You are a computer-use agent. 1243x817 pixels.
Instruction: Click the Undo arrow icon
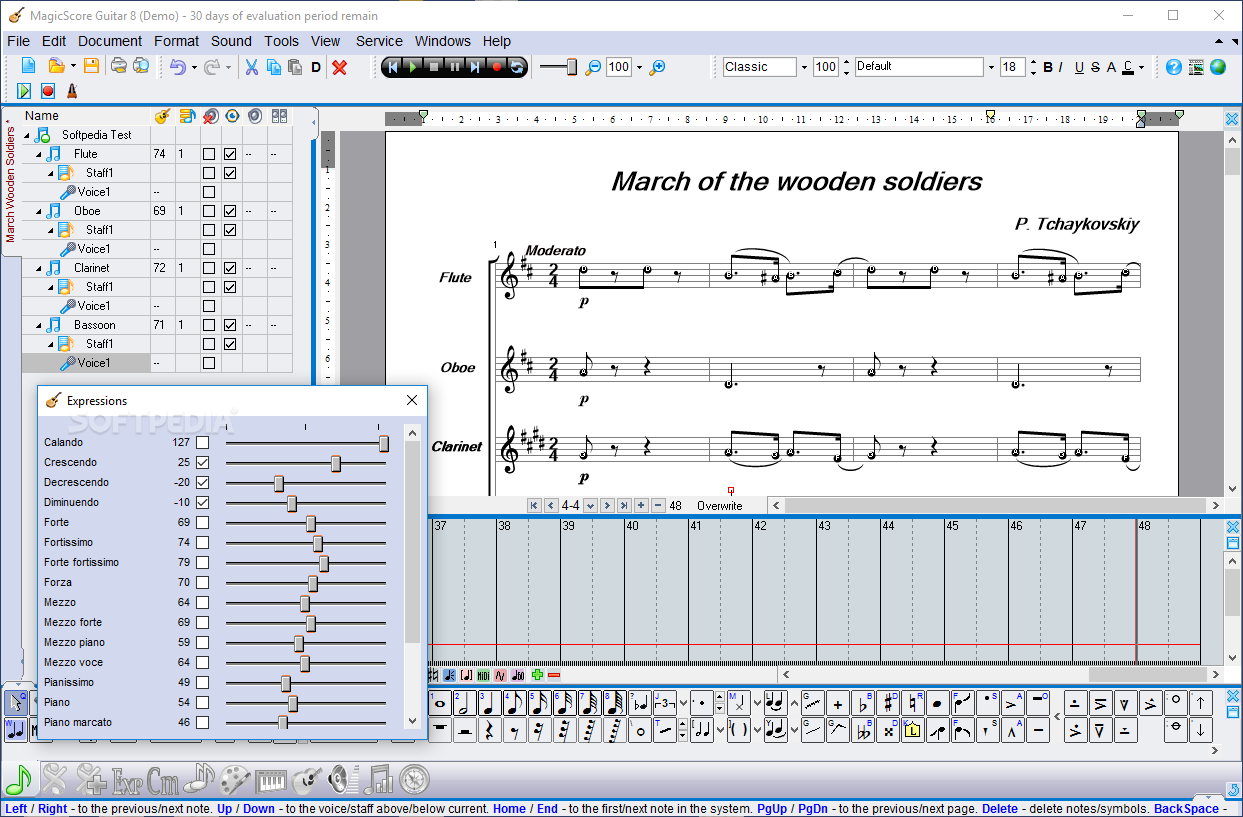[x=177, y=67]
